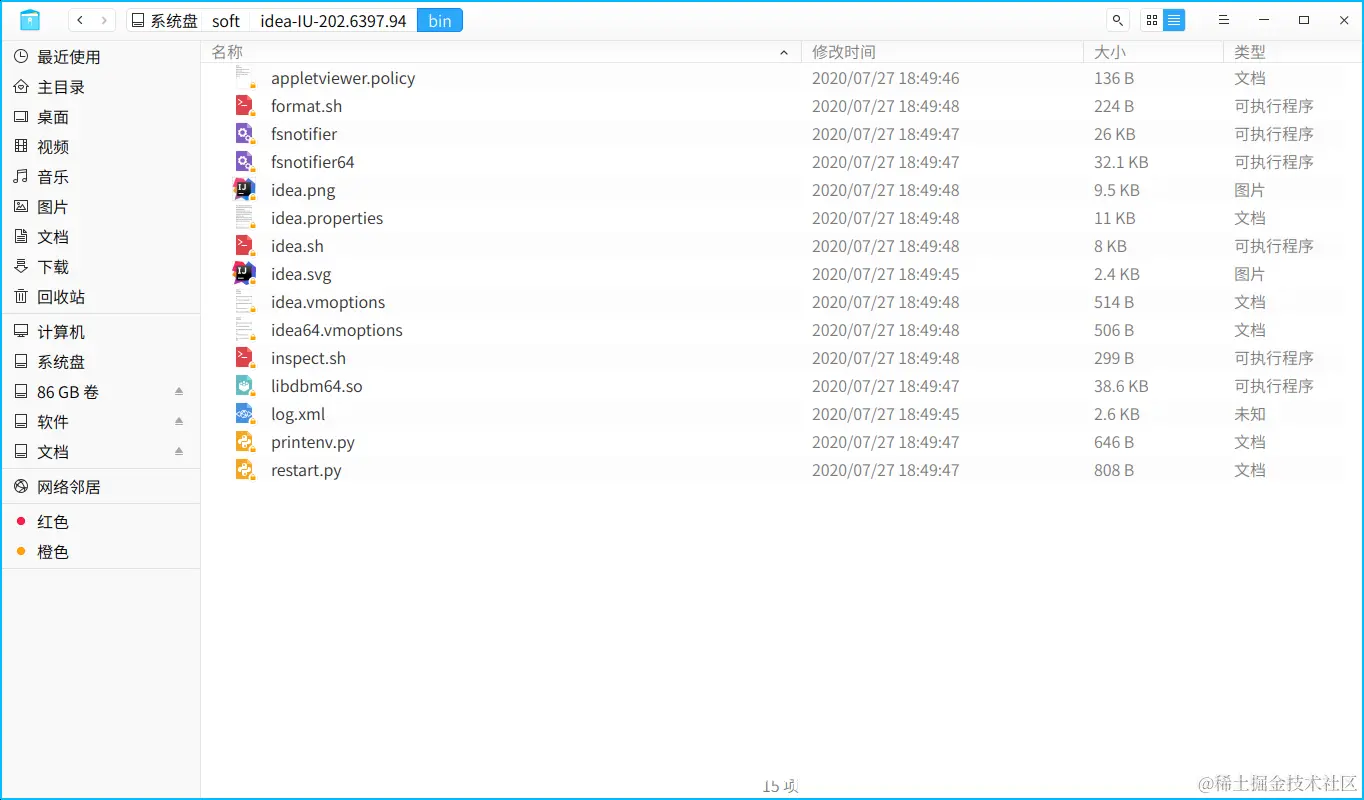
Task: Click the idea-IU-202.6397.94 breadcrumb
Action: click(333, 21)
